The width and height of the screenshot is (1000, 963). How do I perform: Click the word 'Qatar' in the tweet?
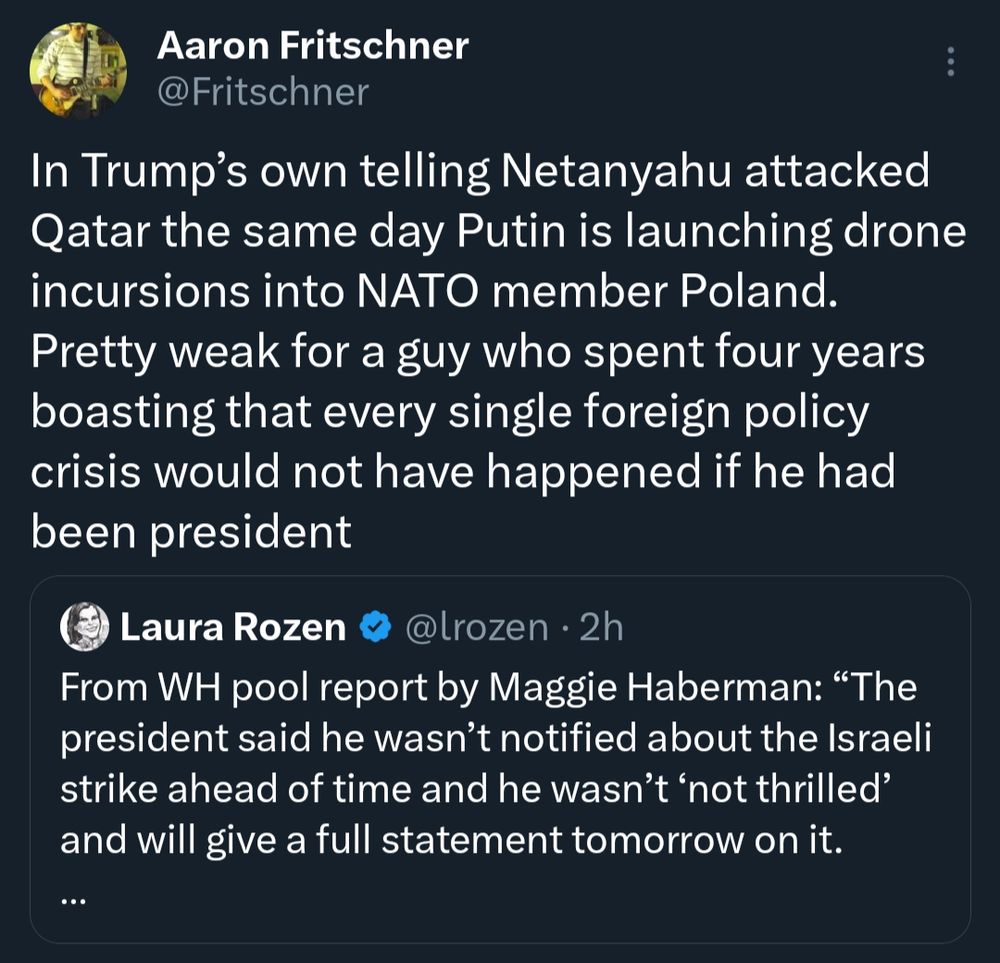click(x=89, y=232)
